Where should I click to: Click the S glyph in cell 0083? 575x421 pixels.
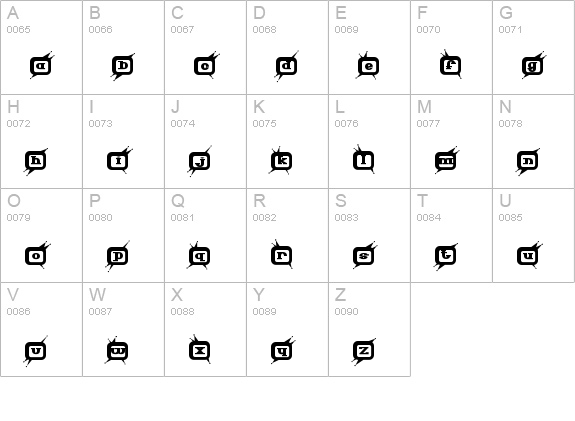[x=365, y=255]
